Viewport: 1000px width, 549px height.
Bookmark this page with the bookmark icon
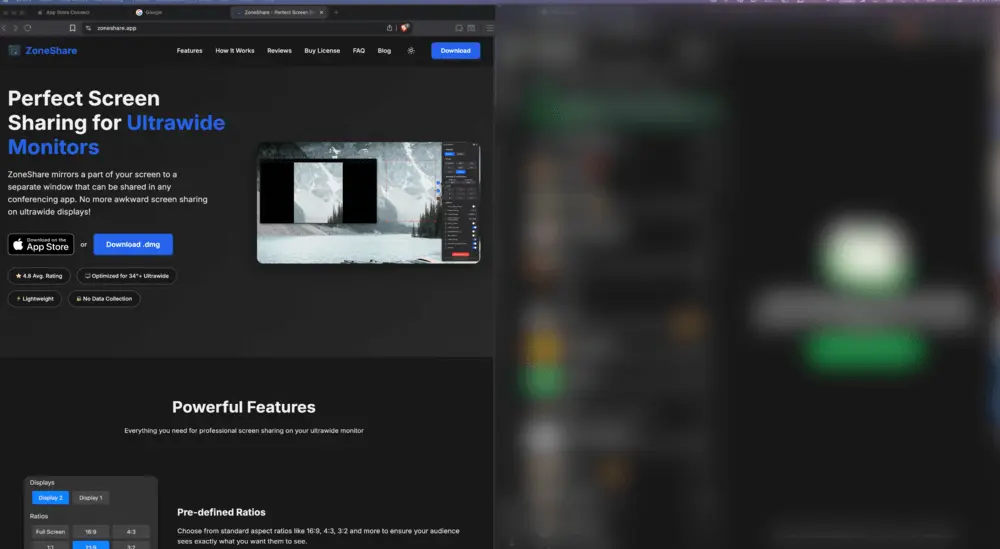[x=72, y=28]
